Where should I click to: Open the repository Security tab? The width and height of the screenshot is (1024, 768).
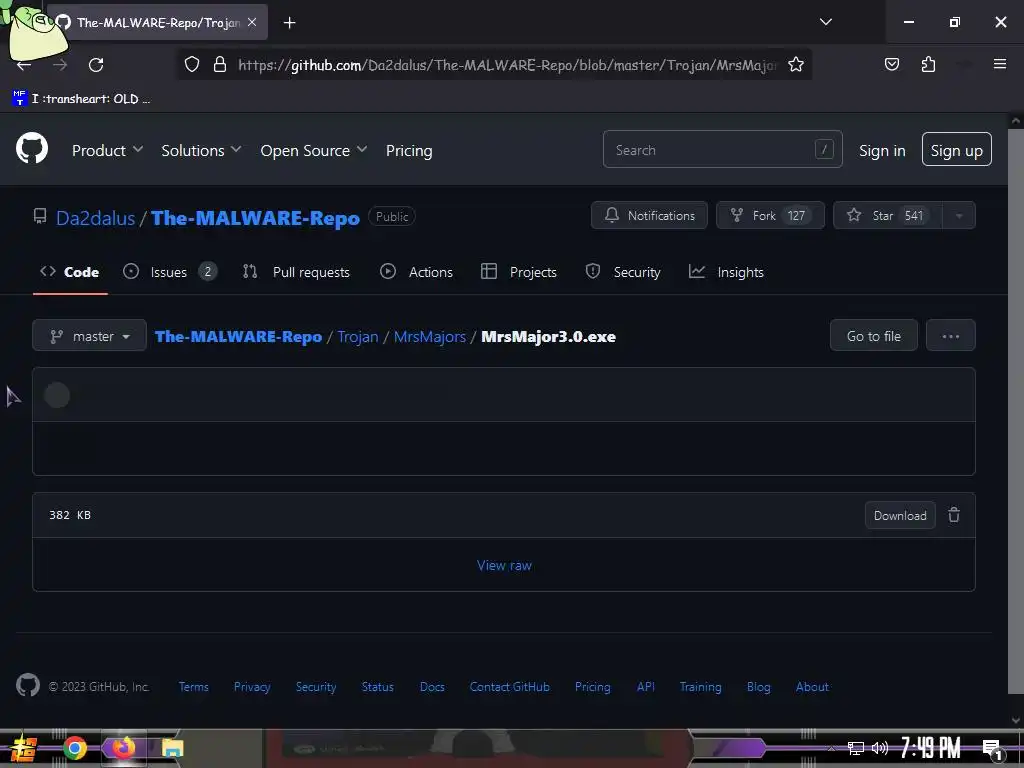[623, 272]
